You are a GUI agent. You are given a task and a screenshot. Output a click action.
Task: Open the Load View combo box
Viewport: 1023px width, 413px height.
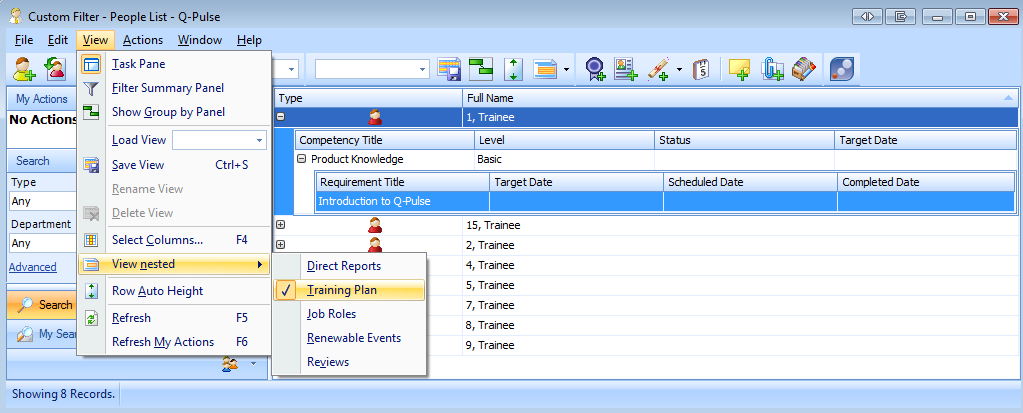point(219,140)
